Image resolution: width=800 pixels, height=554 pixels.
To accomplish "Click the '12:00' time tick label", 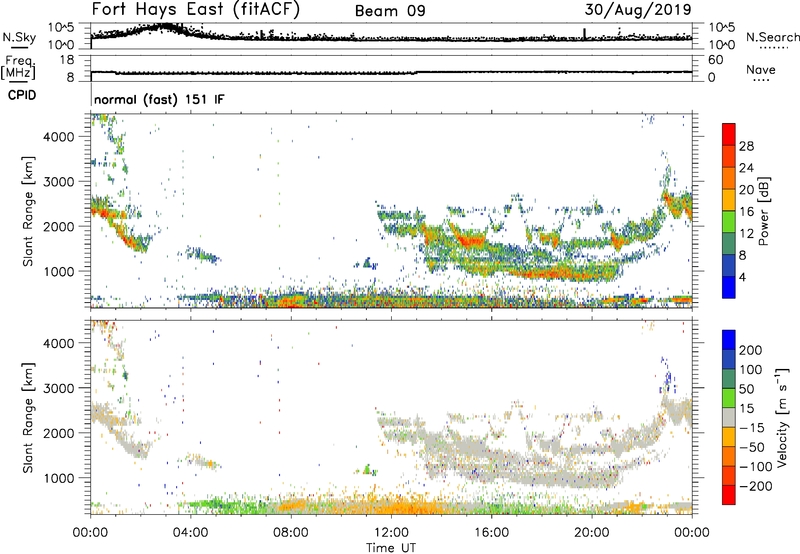I will pos(391,533).
